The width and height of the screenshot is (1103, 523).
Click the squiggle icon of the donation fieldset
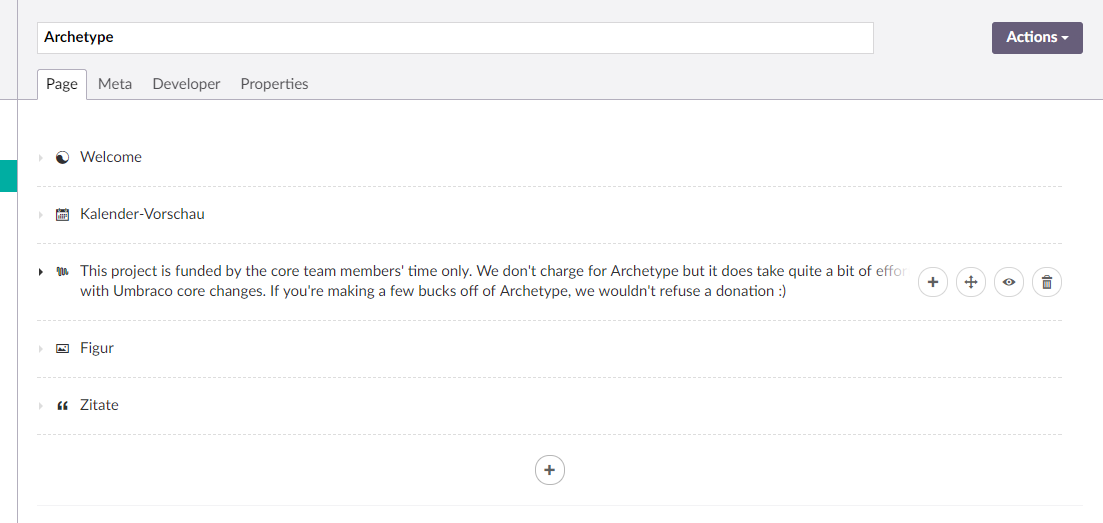63,271
